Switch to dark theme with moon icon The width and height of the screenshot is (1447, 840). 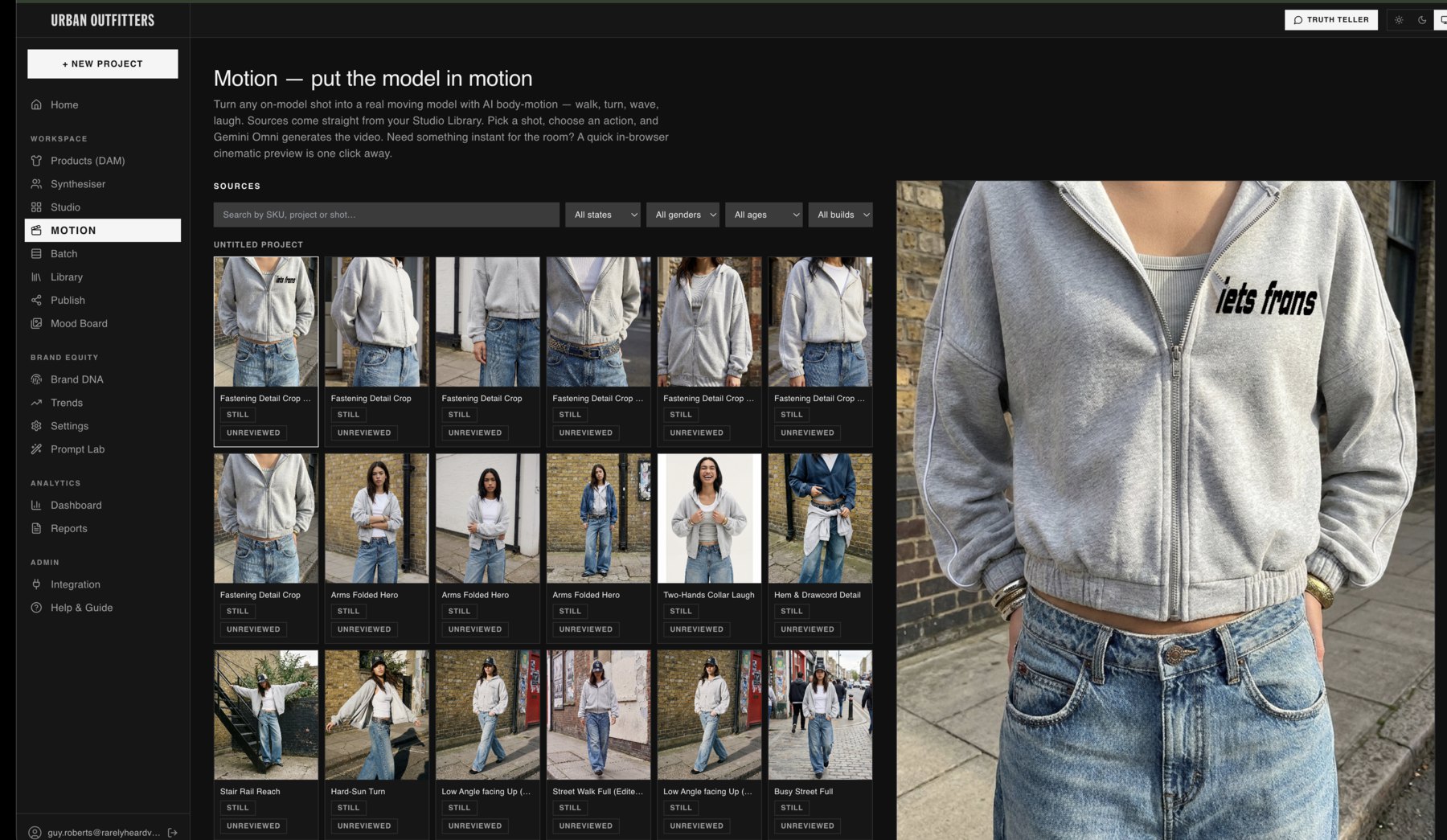pos(1422,20)
